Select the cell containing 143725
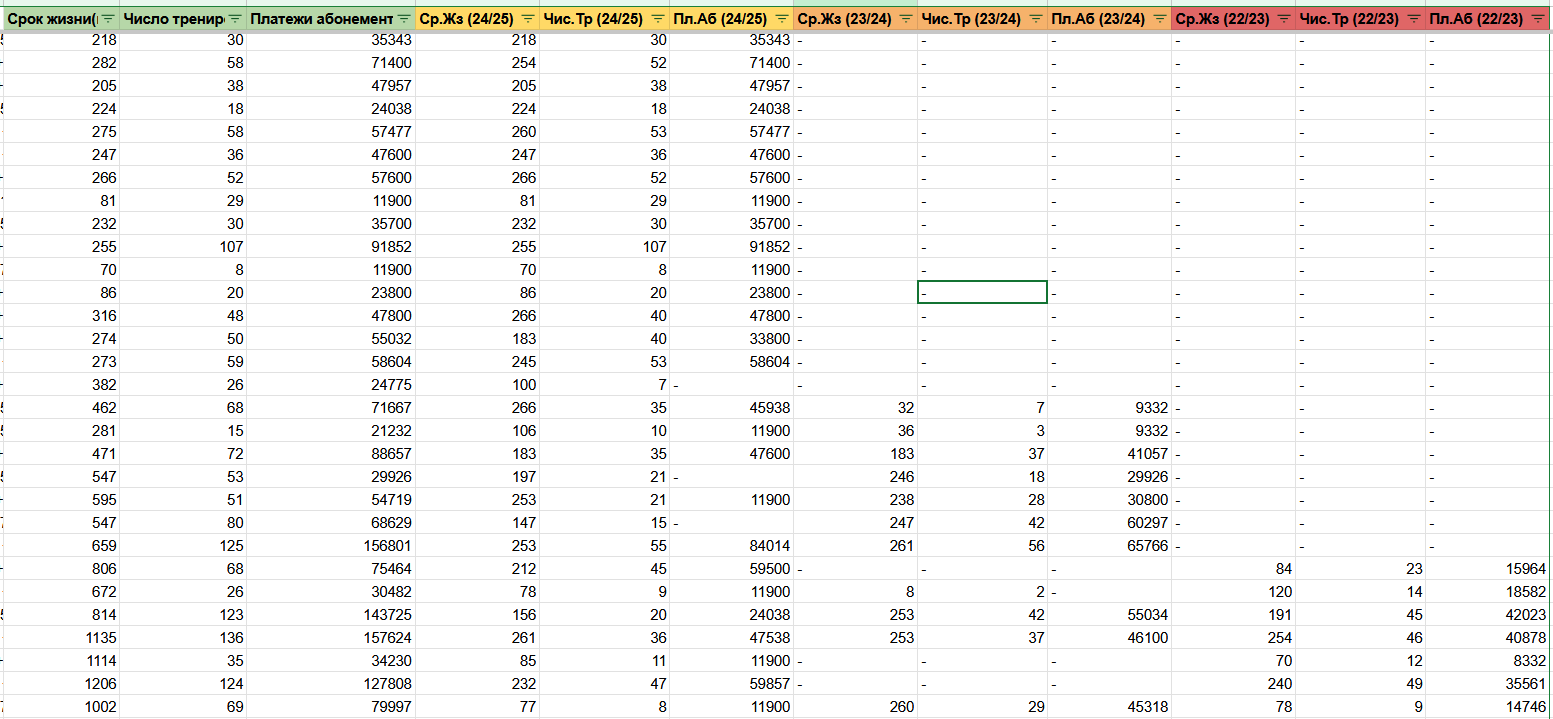Viewport: 1553px width, 719px height. pyautogui.click(x=331, y=615)
